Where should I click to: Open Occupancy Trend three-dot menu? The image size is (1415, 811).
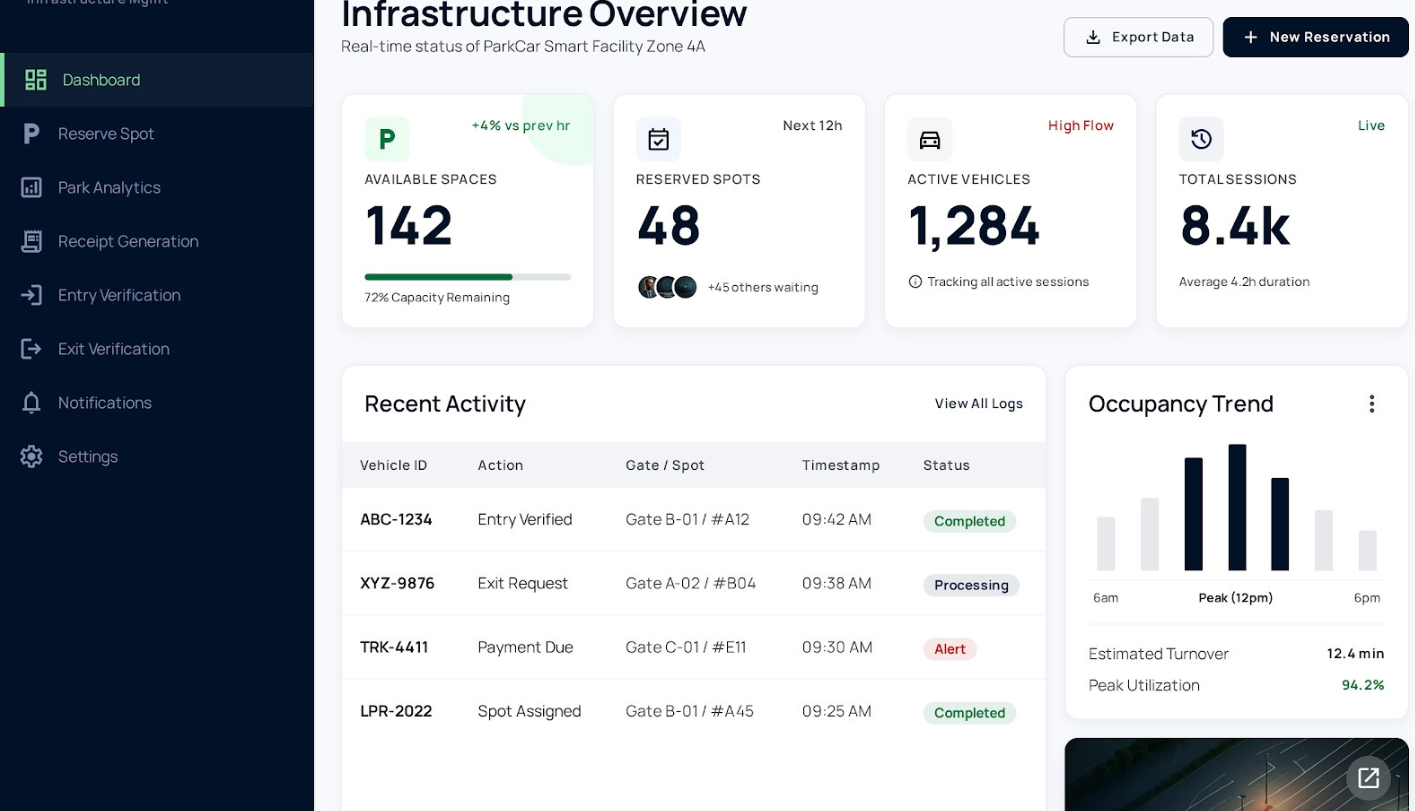click(1372, 404)
